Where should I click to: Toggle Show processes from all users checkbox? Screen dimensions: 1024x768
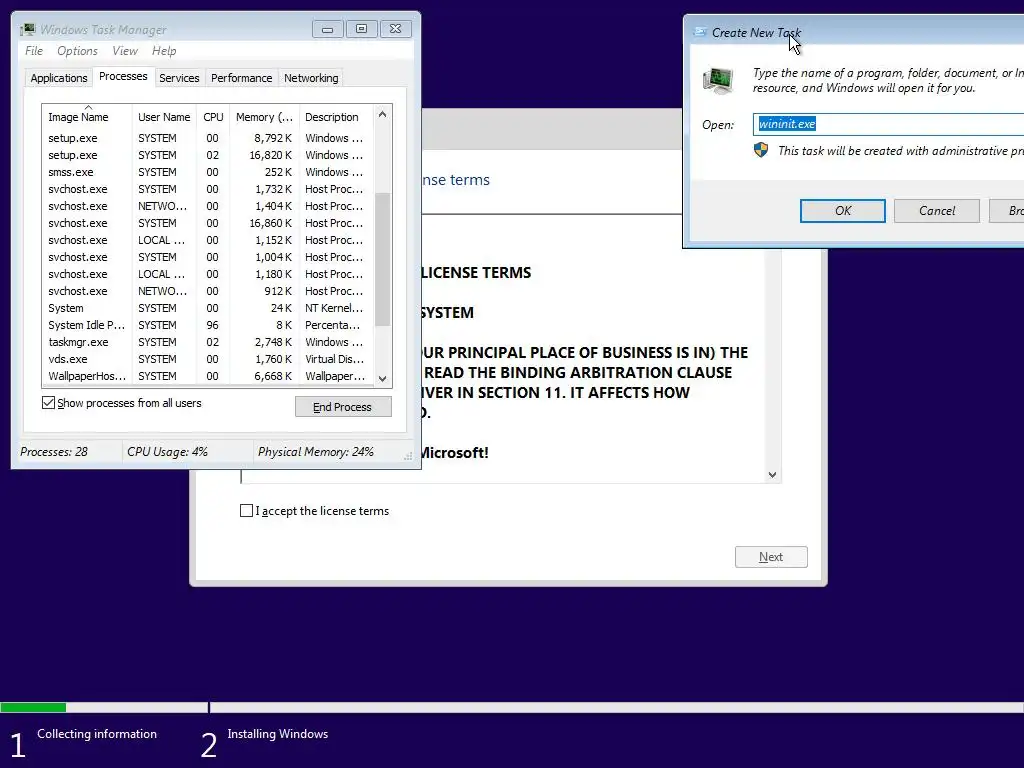(x=48, y=402)
